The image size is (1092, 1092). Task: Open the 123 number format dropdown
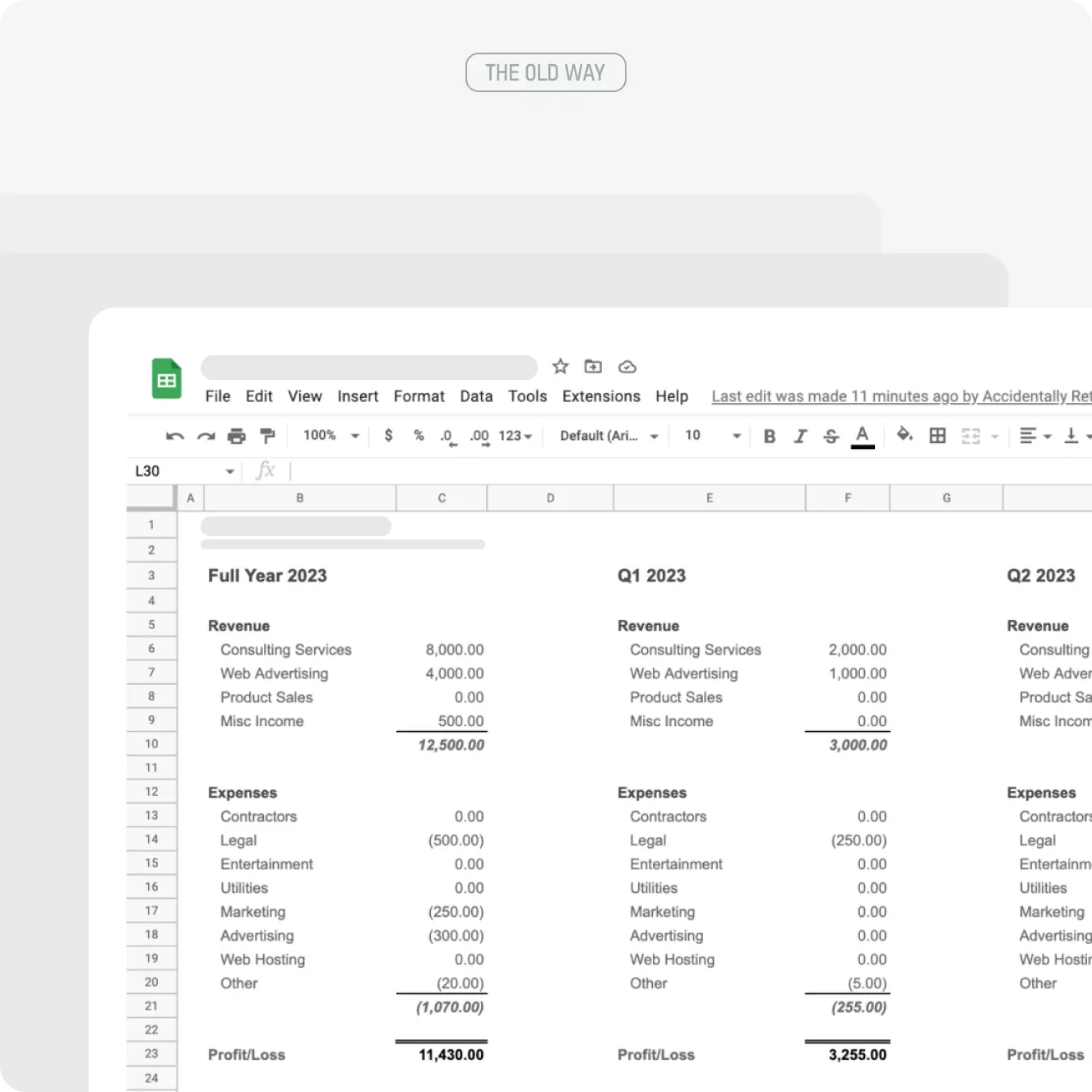(x=516, y=436)
